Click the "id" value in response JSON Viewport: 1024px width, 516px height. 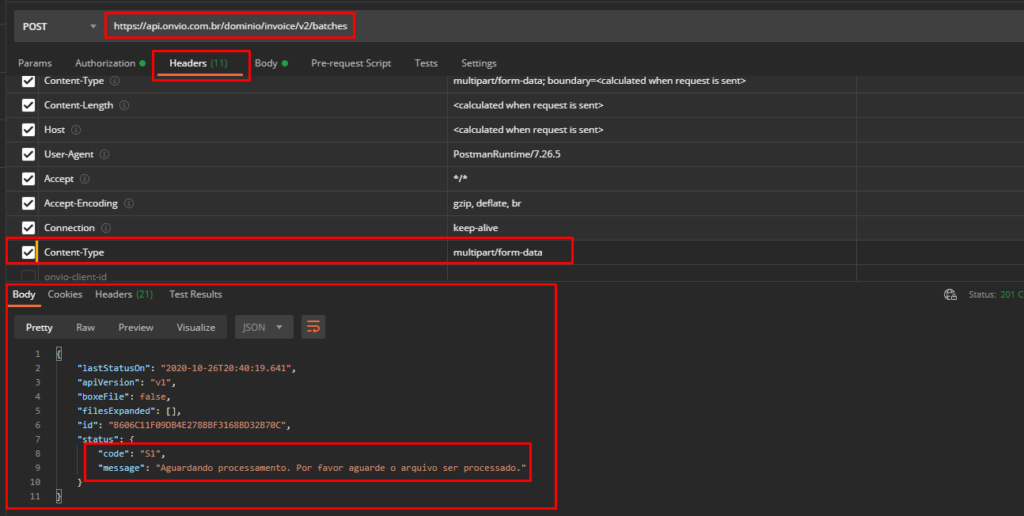pos(198,425)
